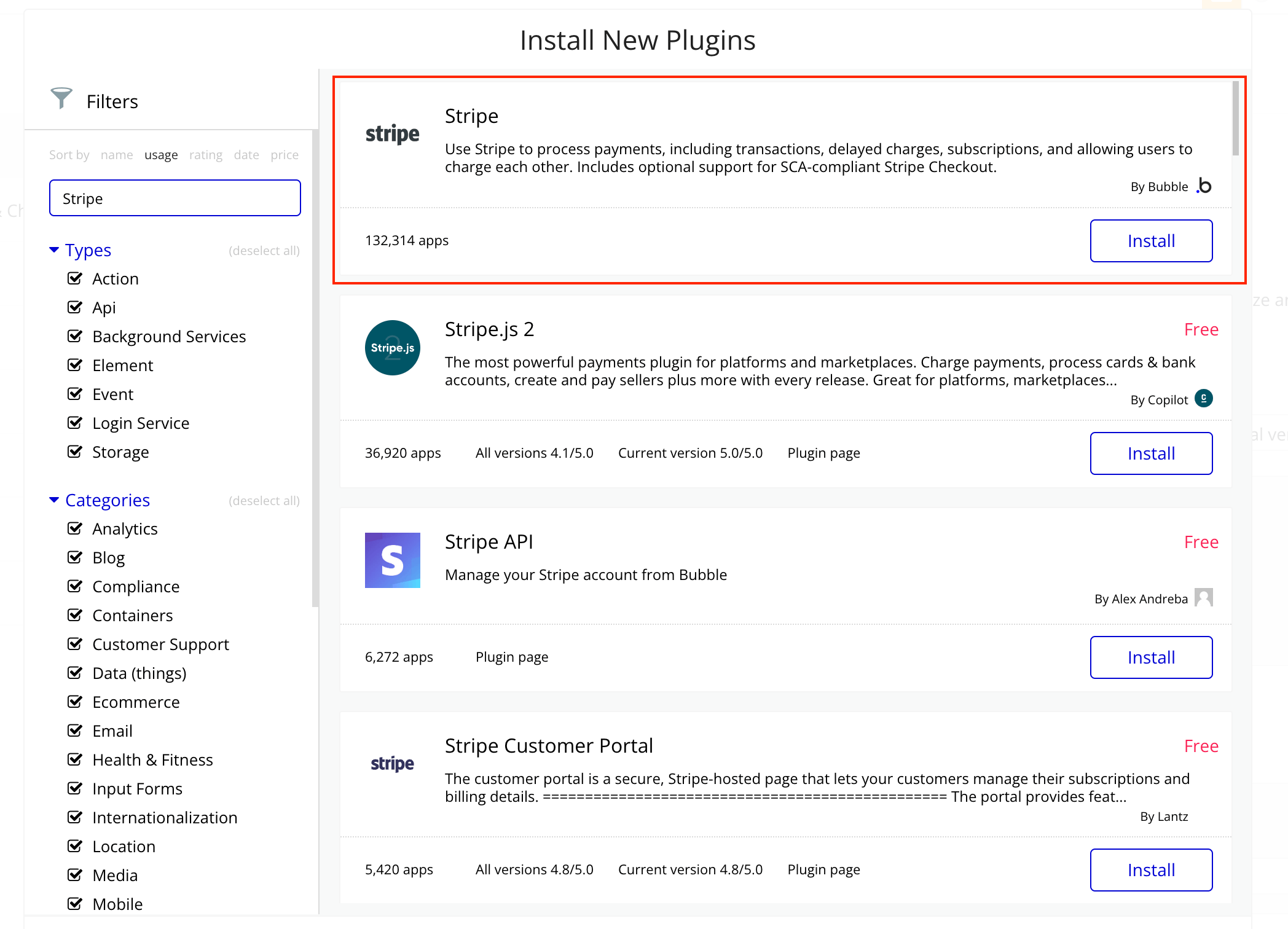Sort plugins by price

(x=285, y=155)
